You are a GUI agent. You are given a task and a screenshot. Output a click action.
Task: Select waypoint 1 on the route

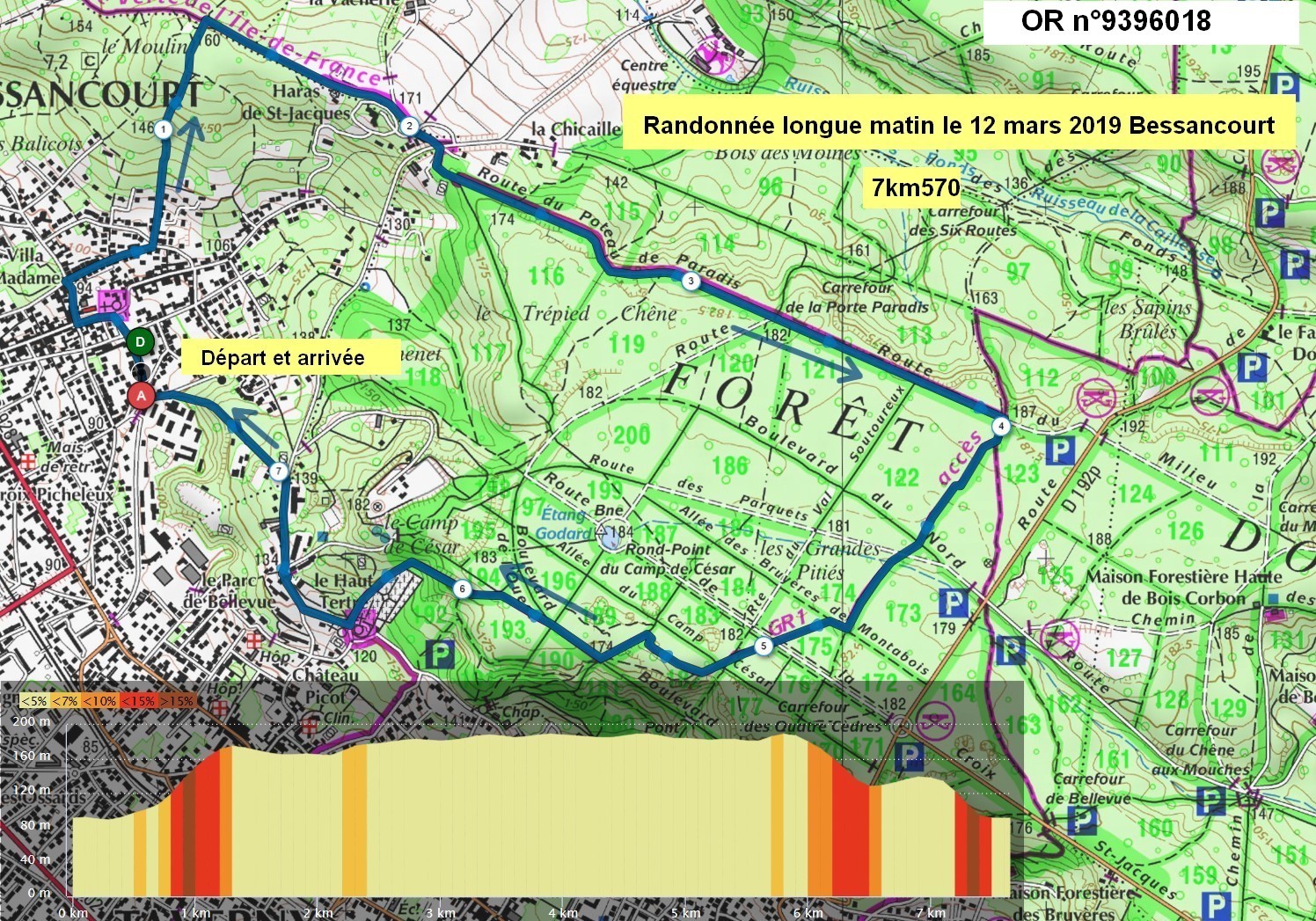coord(164,130)
